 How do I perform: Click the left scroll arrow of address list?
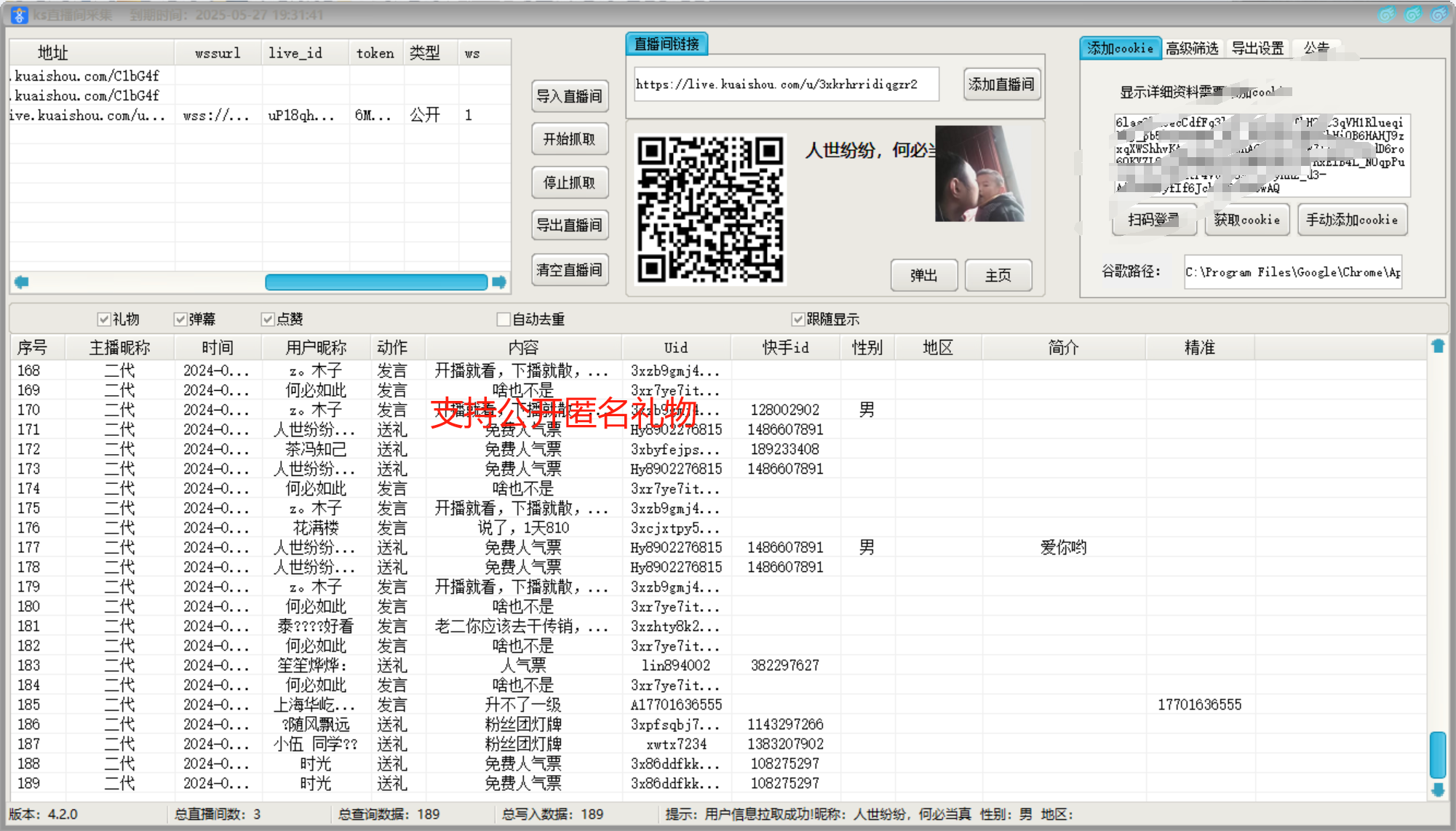(21, 282)
